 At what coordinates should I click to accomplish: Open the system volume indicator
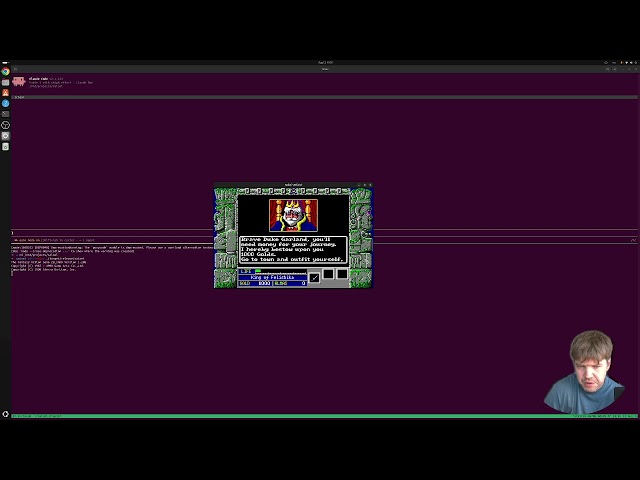coord(631,62)
